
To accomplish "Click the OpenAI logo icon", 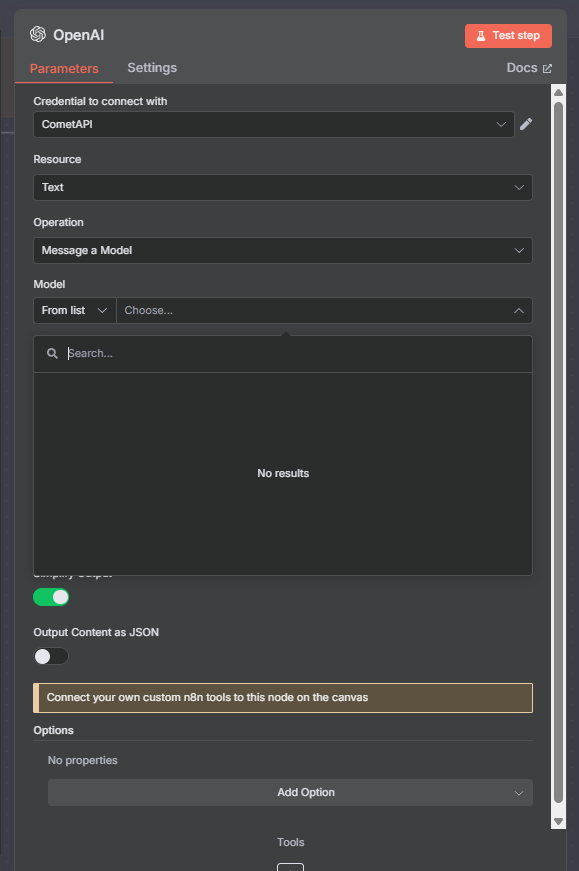I will pyautogui.click(x=38, y=34).
